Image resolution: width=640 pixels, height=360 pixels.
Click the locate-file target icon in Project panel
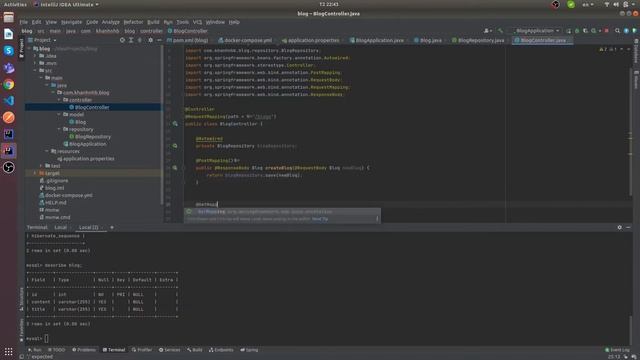(122, 40)
